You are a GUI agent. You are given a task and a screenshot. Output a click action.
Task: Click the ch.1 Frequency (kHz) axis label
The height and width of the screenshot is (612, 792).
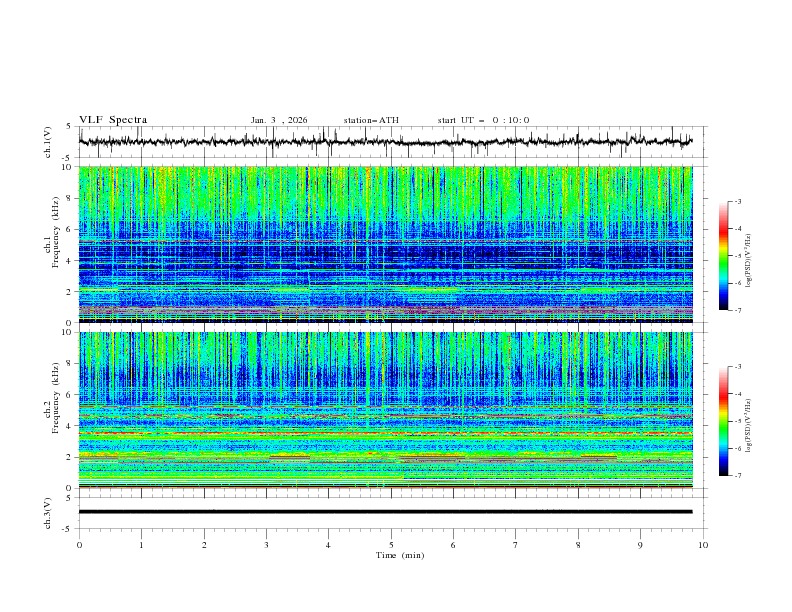pyautogui.click(x=52, y=230)
